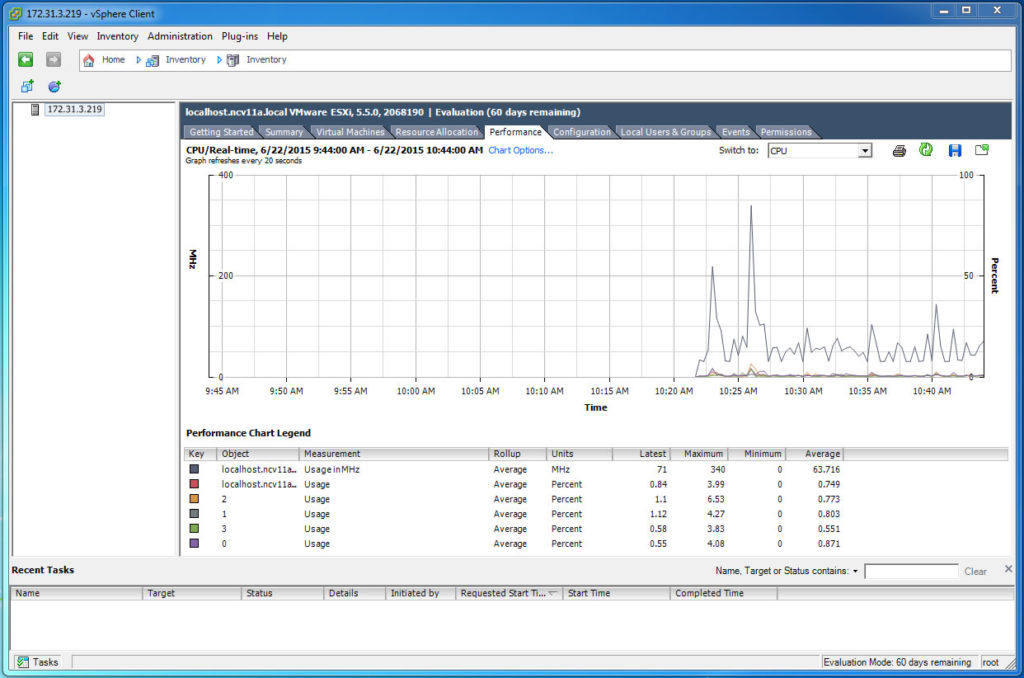
Task: Open the Help menu
Action: pos(277,37)
